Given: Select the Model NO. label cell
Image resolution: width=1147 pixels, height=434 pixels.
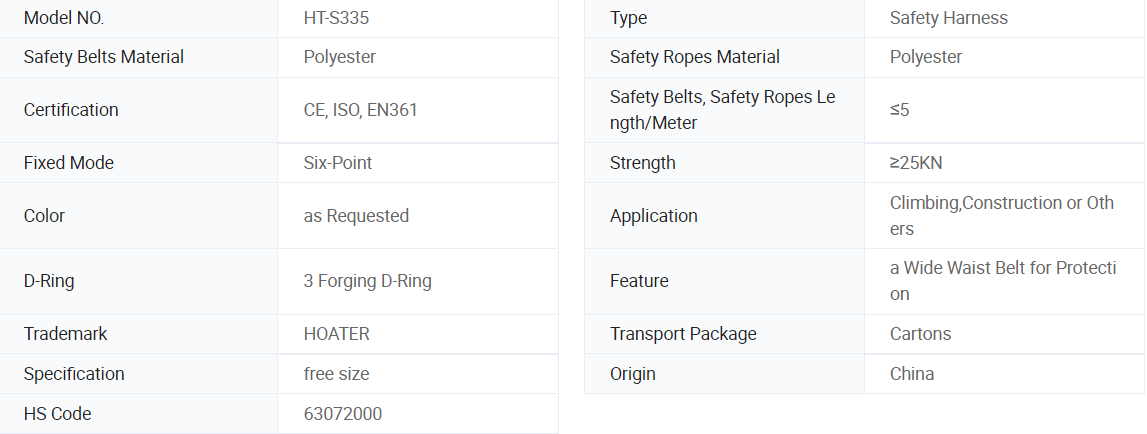Looking at the screenshot, I should (138, 18).
